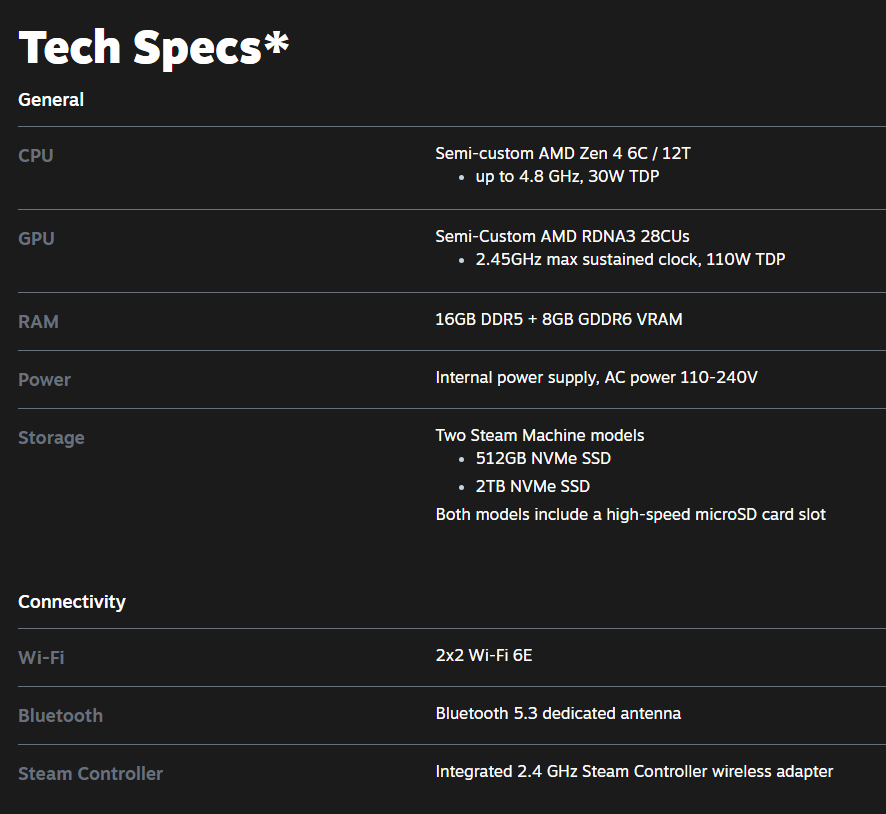Click the Steam Controller row label

pyautogui.click(x=90, y=774)
